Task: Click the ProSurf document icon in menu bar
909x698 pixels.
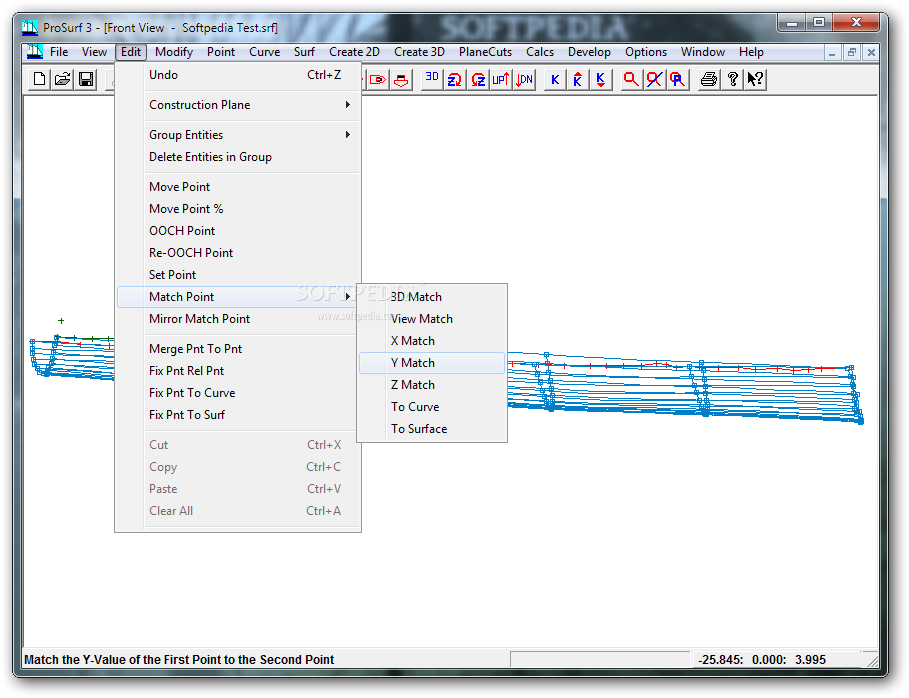Action: 34,52
